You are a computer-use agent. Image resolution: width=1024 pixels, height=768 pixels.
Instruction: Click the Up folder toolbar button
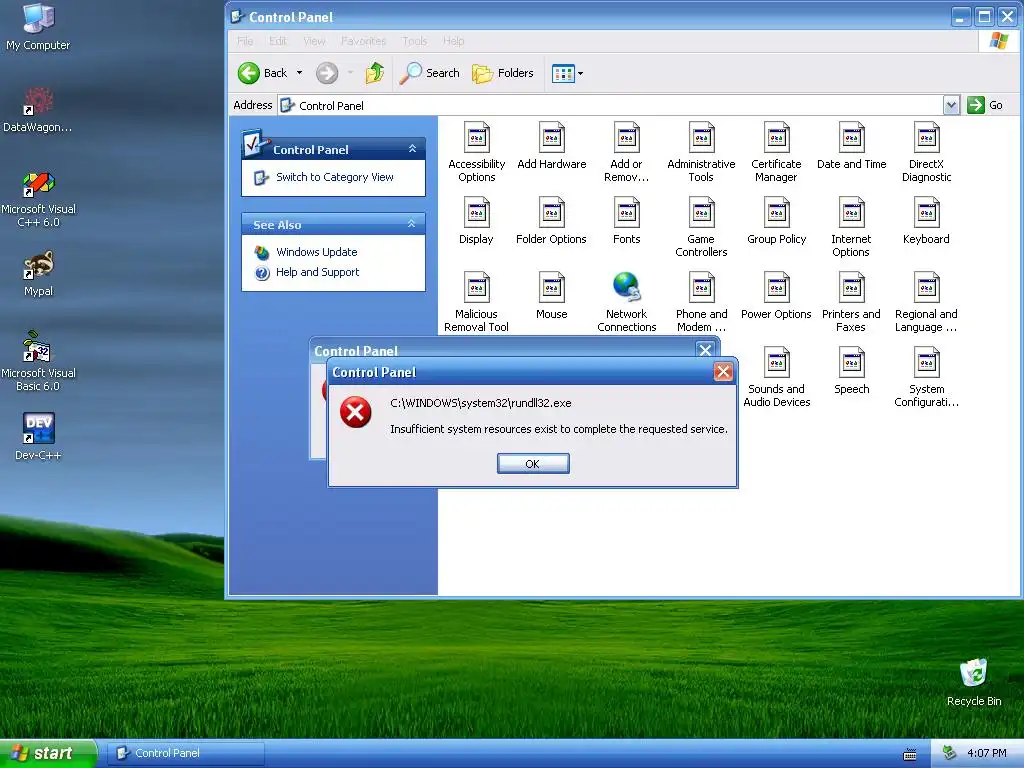[x=375, y=73]
